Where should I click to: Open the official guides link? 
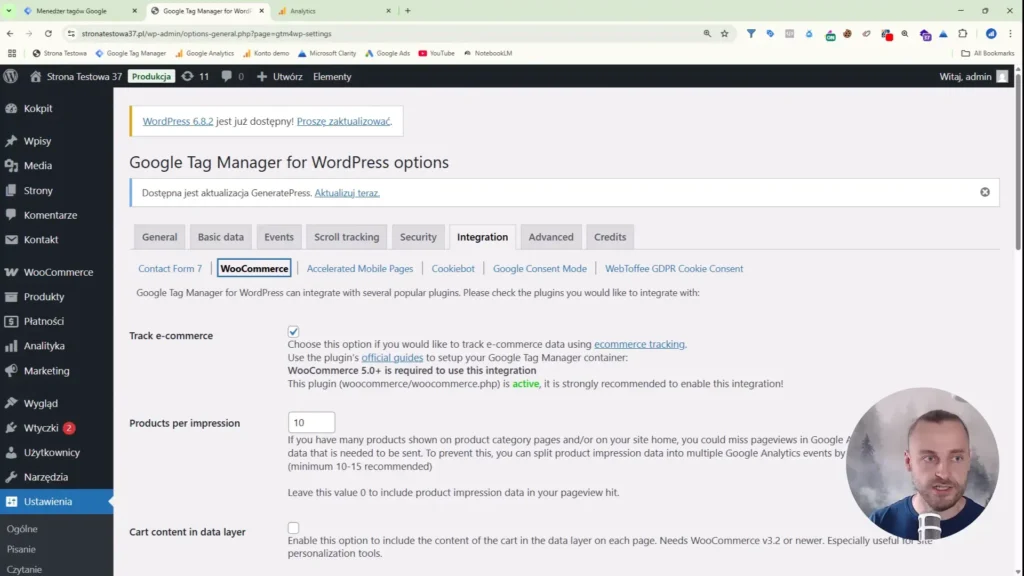tap(392, 357)
